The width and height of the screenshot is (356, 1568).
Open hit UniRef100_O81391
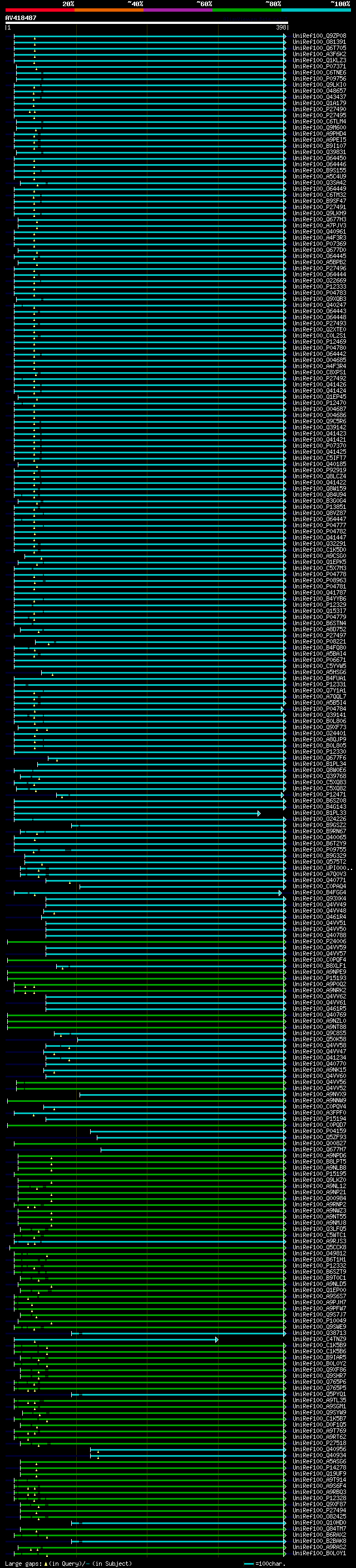pos(319,42)
